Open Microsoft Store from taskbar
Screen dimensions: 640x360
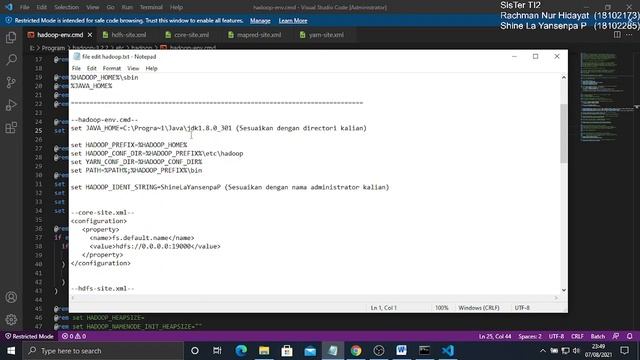287,351
